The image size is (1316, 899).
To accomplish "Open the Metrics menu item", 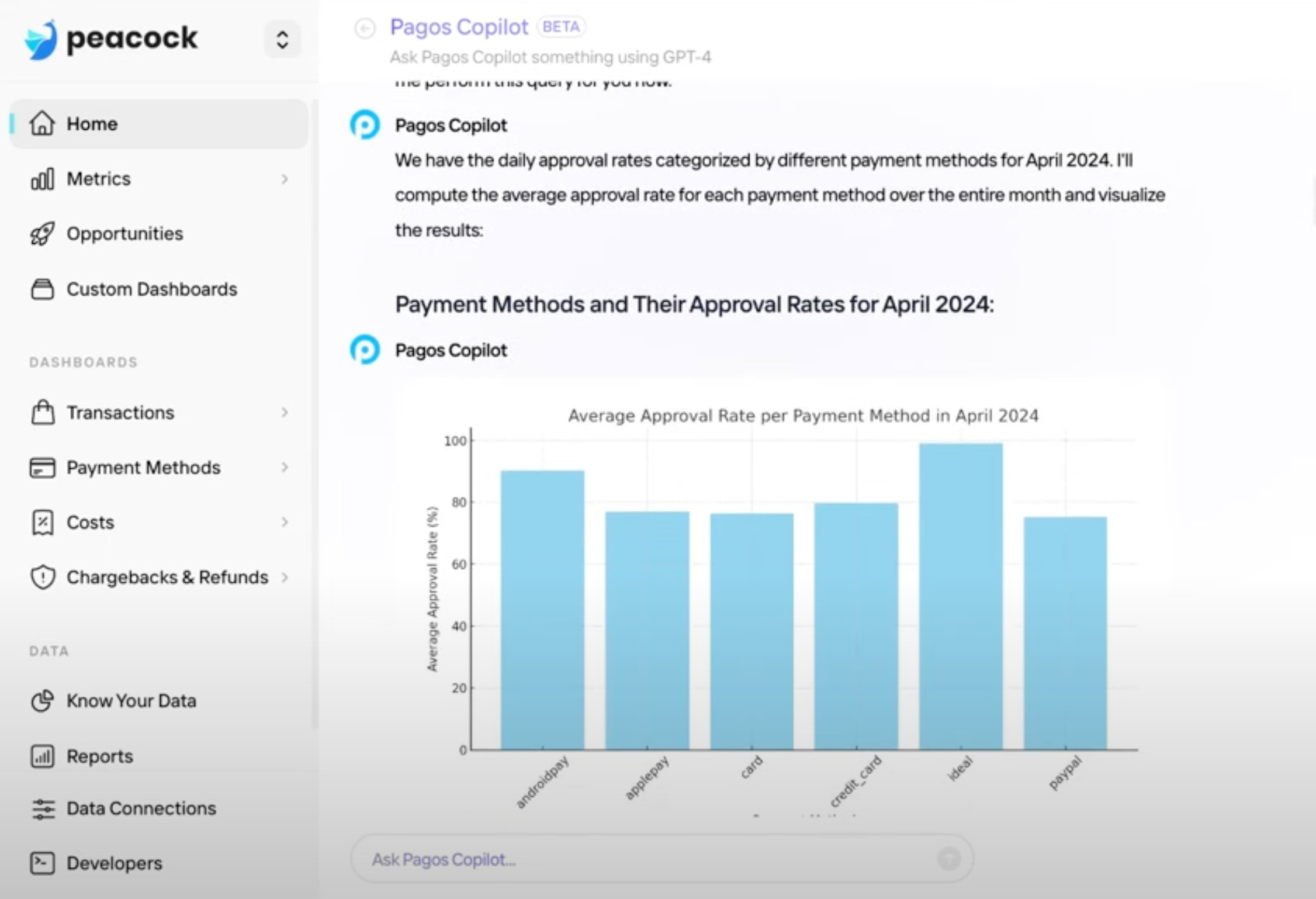I will pos(158,178).
